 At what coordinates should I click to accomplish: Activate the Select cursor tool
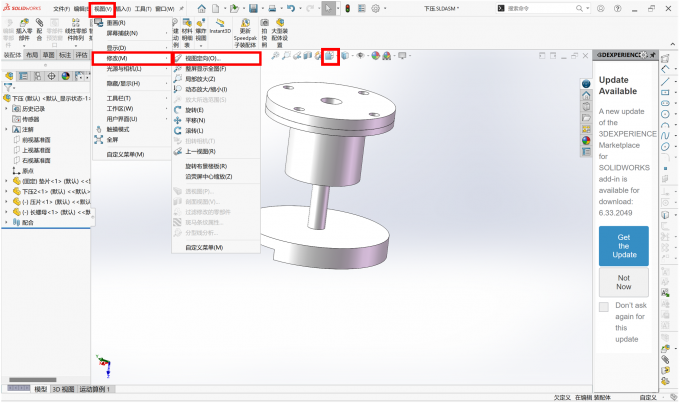point(329,8)
